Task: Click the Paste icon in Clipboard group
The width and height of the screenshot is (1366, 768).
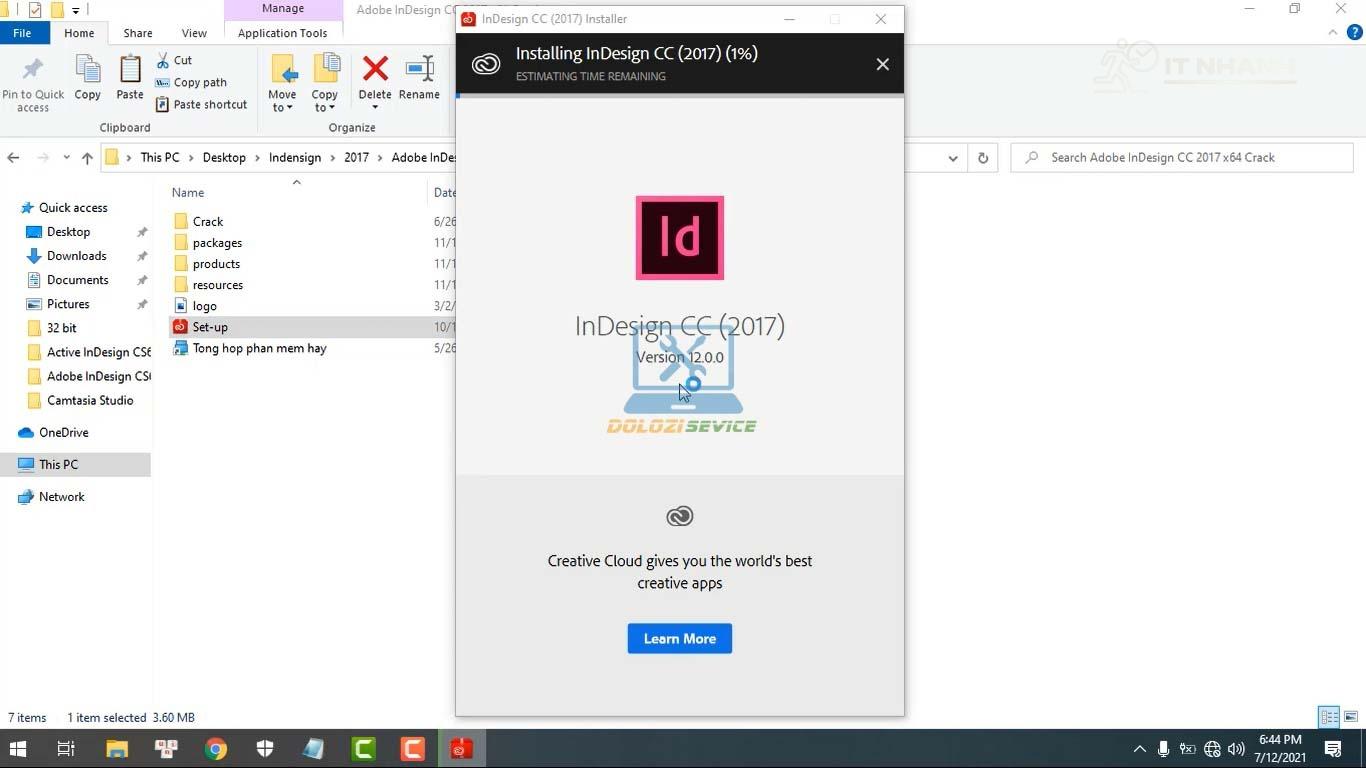Action: (x=130, y=72)
